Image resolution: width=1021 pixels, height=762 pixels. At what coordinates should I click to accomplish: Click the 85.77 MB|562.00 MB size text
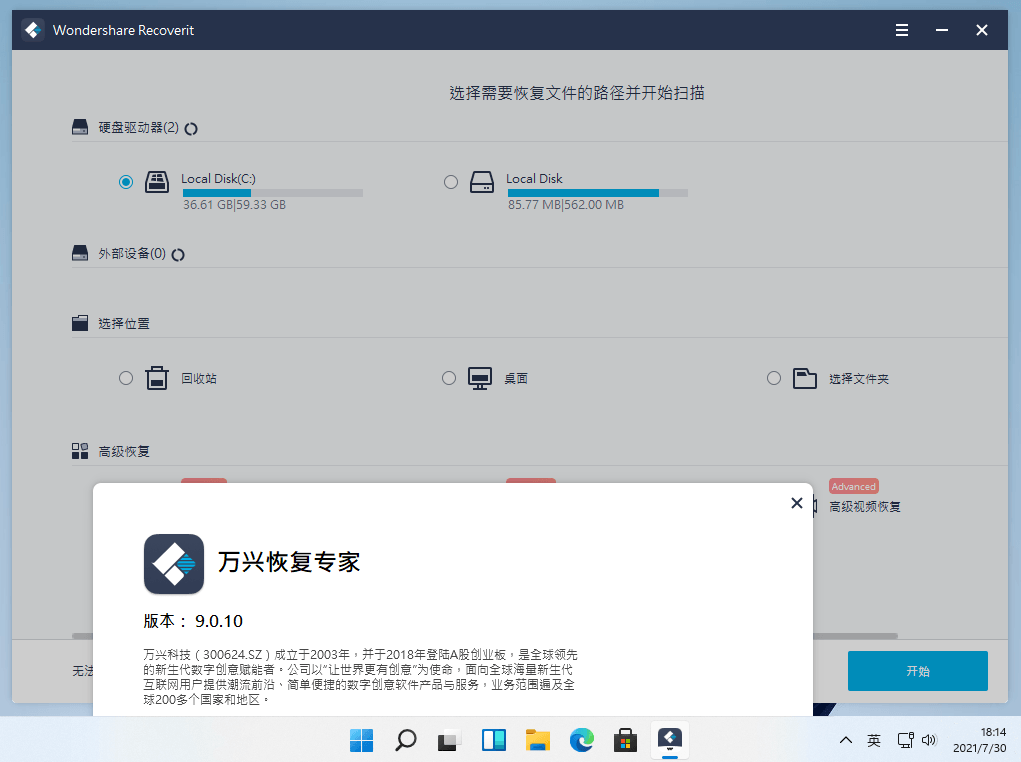pyautogui.click(x=566, y=205)
